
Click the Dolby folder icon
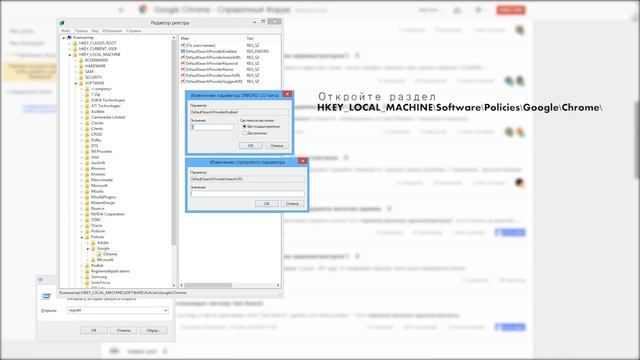(87, 140)
